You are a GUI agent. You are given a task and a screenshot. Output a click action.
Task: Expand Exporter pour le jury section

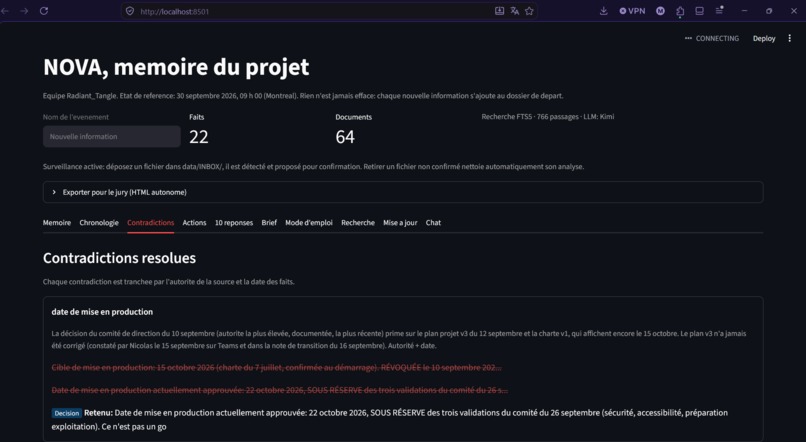pyautogui.click(x=403, y=192)
